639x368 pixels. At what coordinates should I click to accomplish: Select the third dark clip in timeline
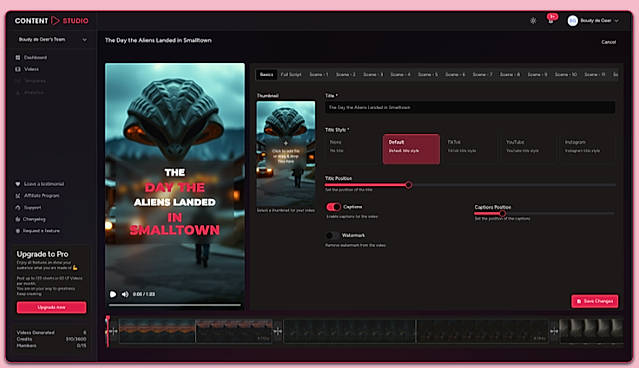pos(349,331)
